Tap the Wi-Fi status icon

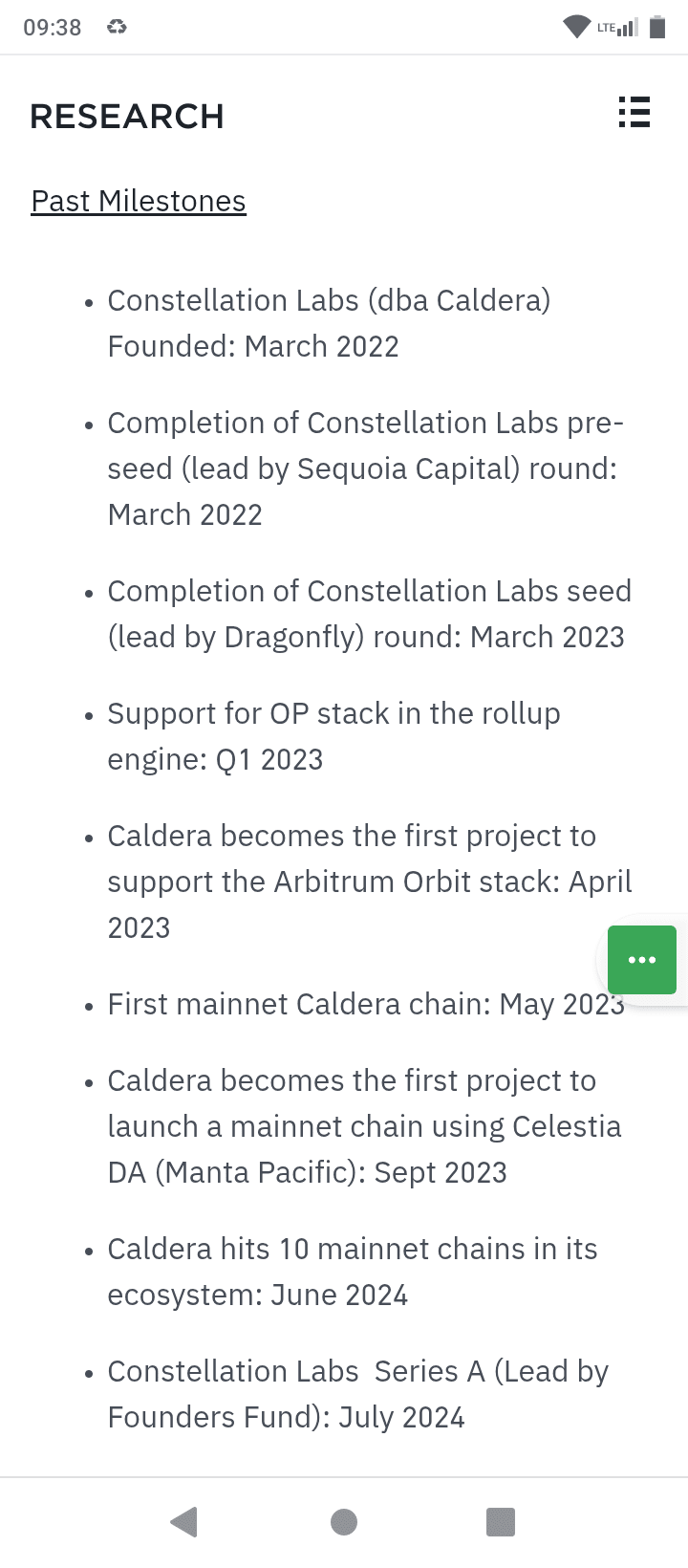point(576,27)
